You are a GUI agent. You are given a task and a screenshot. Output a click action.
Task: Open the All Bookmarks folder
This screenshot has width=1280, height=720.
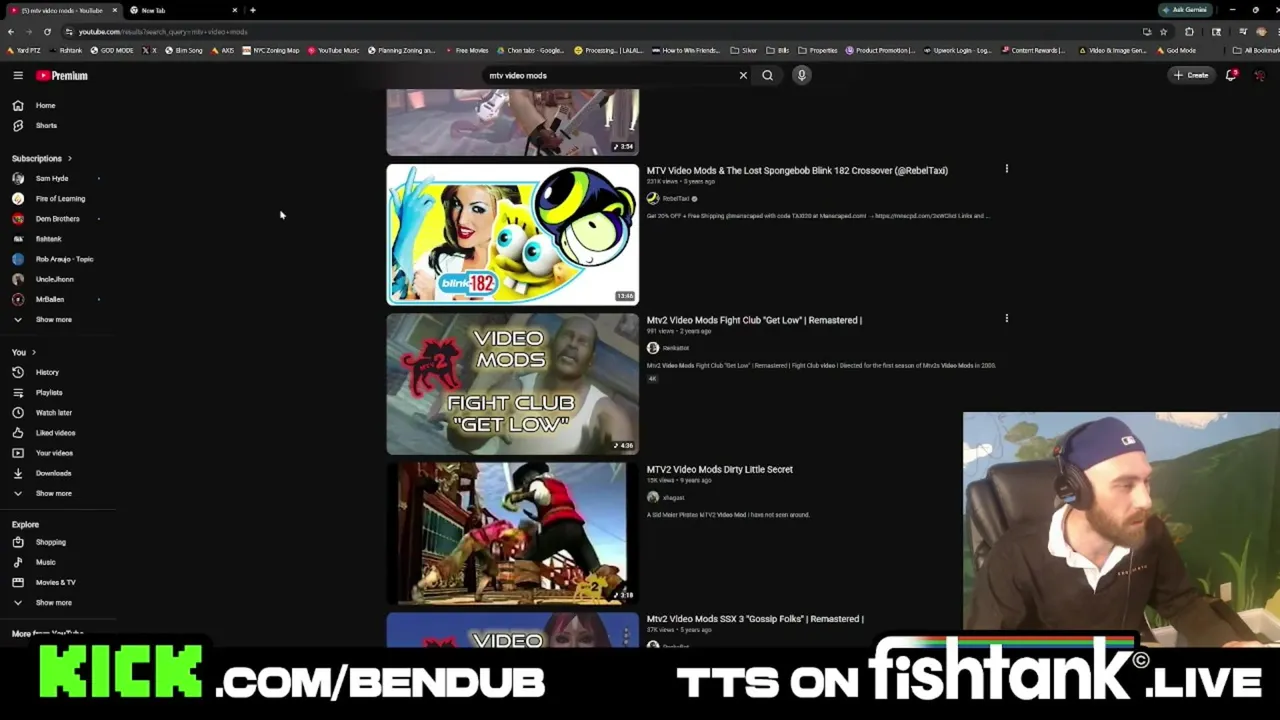click(x=1256, y=50)
